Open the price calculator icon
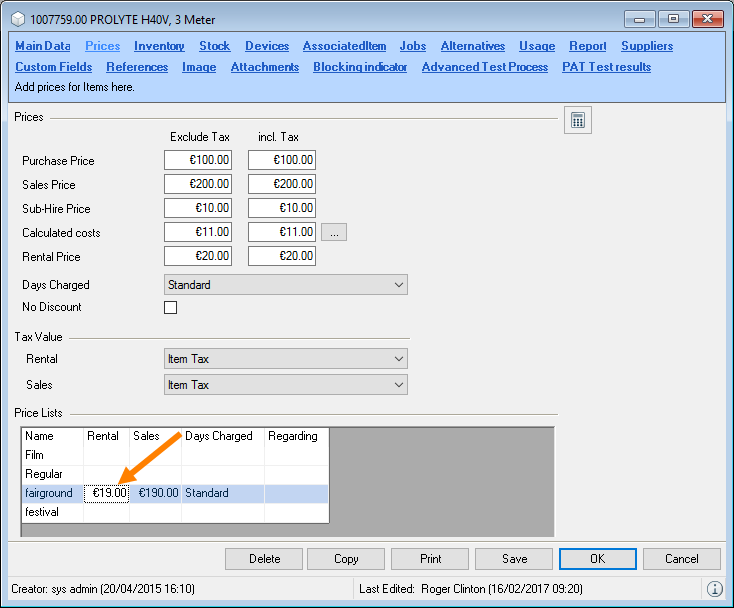 577,120
